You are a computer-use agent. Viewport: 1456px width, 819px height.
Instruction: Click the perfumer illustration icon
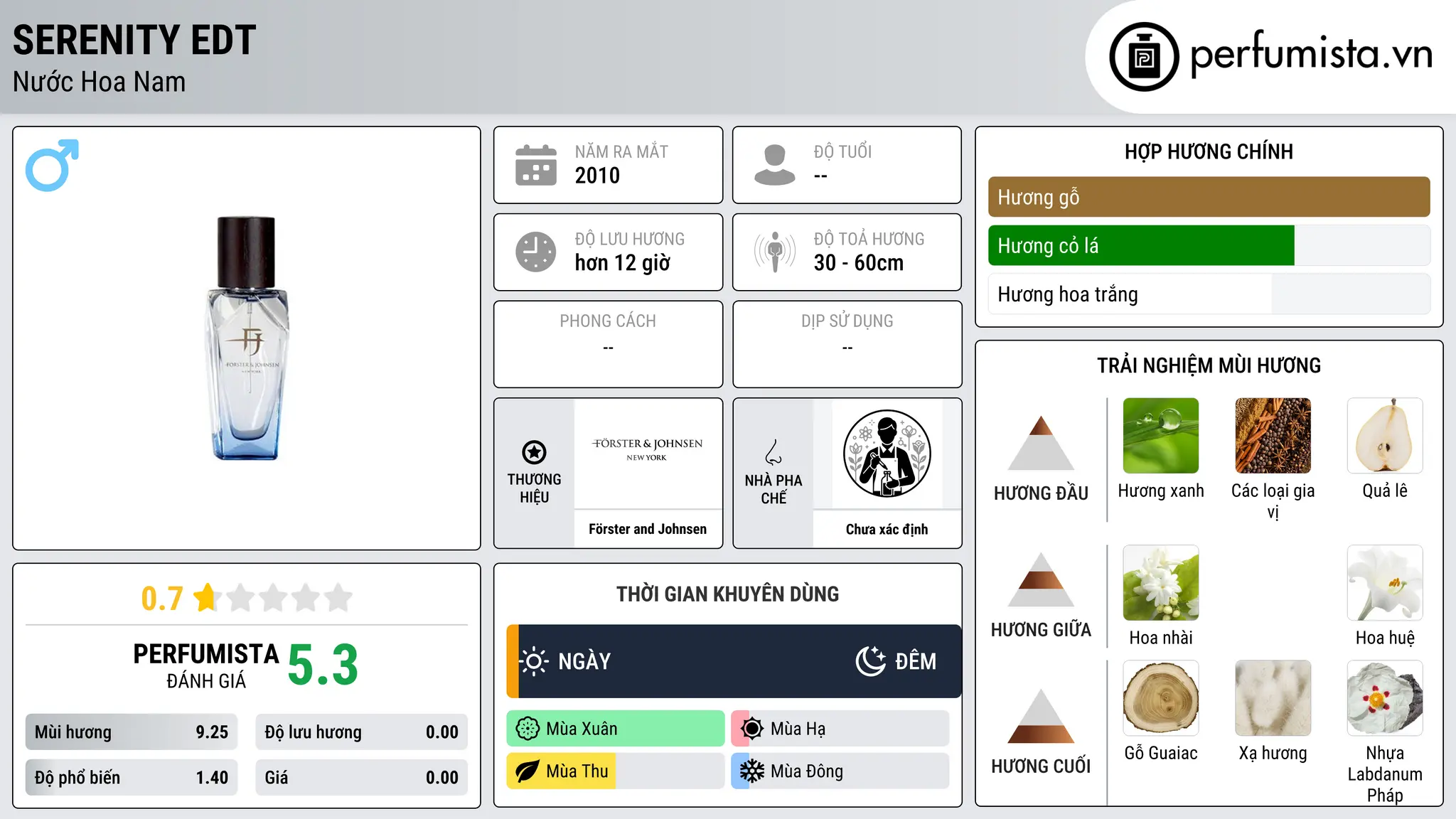tap(887, 454)
